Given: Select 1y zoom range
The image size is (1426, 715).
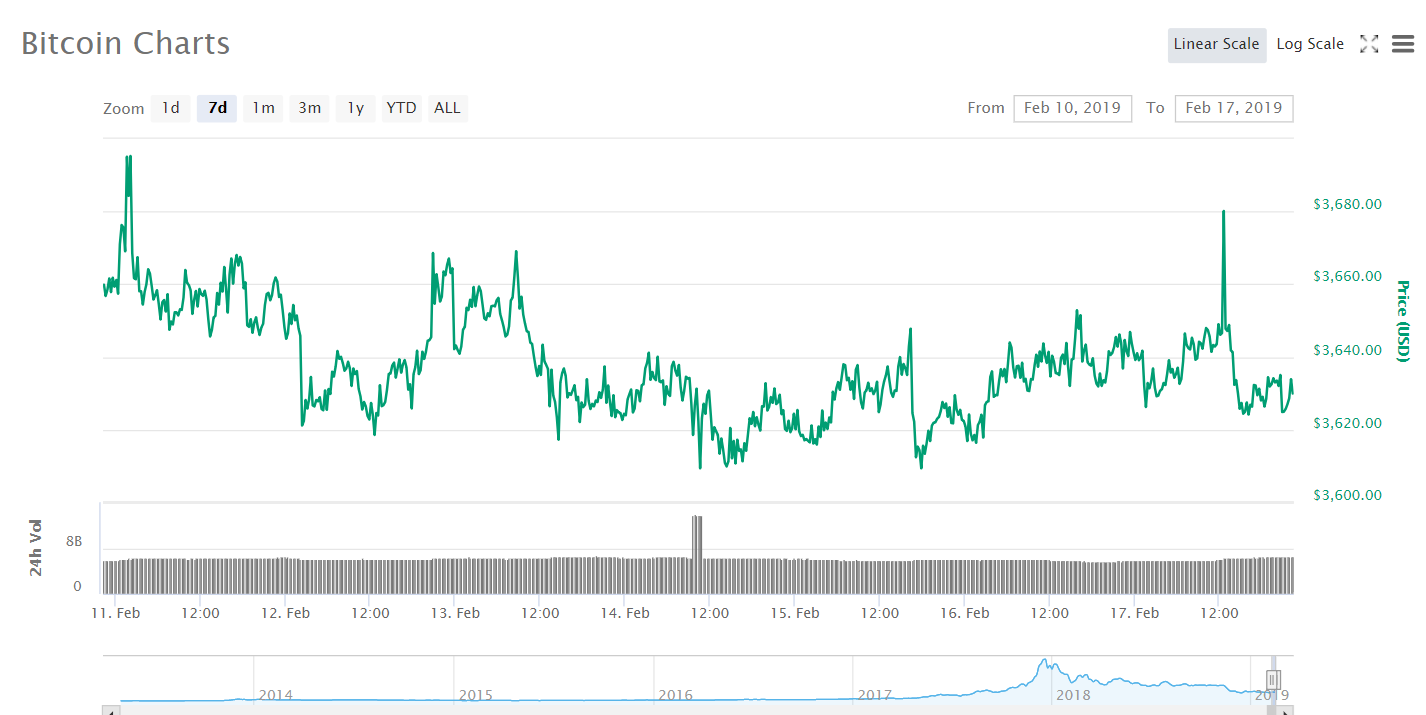Looking at the screenshot, I should tap(355, 108).
